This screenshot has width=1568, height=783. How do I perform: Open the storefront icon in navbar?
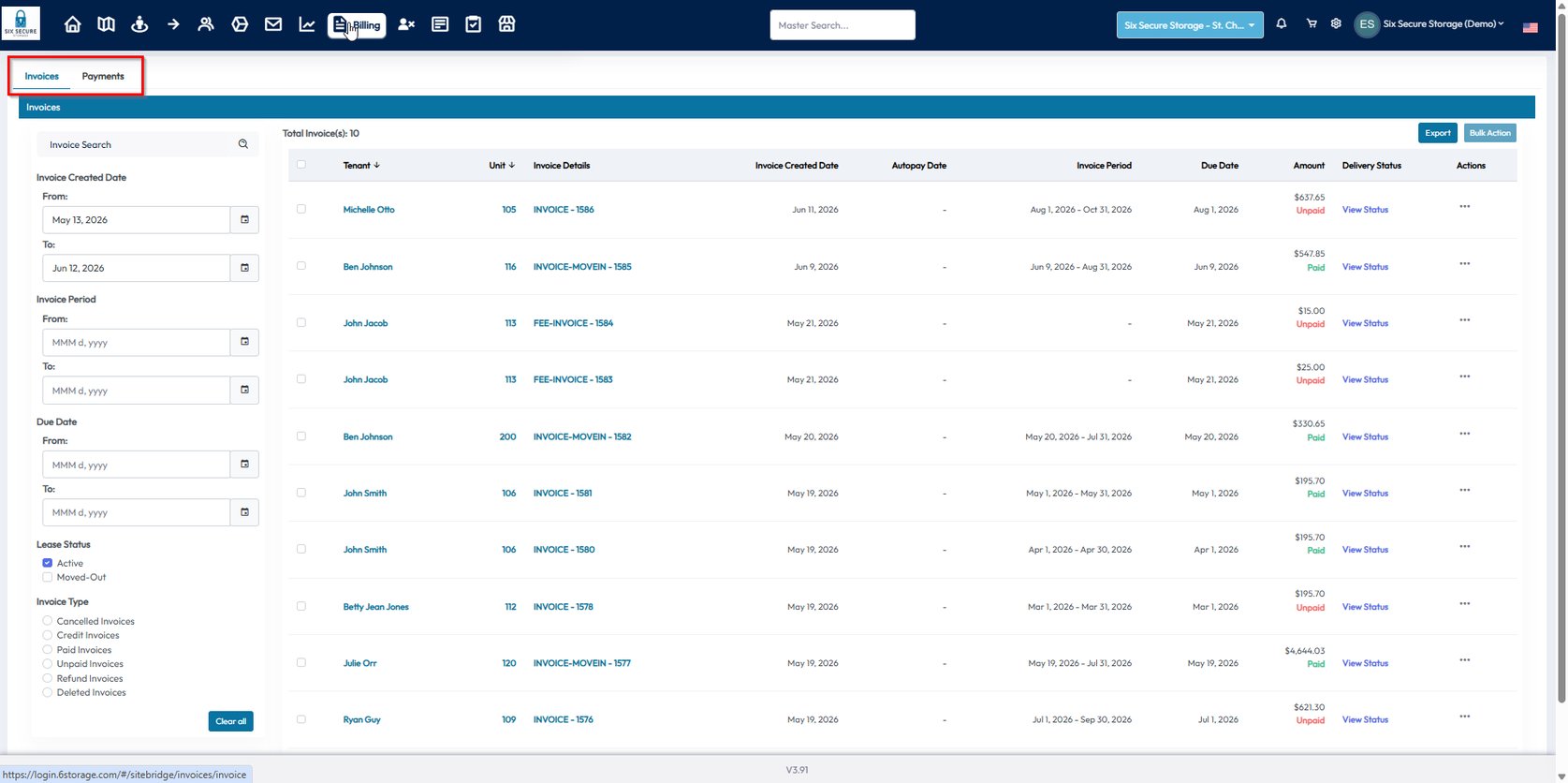click(x=506, y=24)
